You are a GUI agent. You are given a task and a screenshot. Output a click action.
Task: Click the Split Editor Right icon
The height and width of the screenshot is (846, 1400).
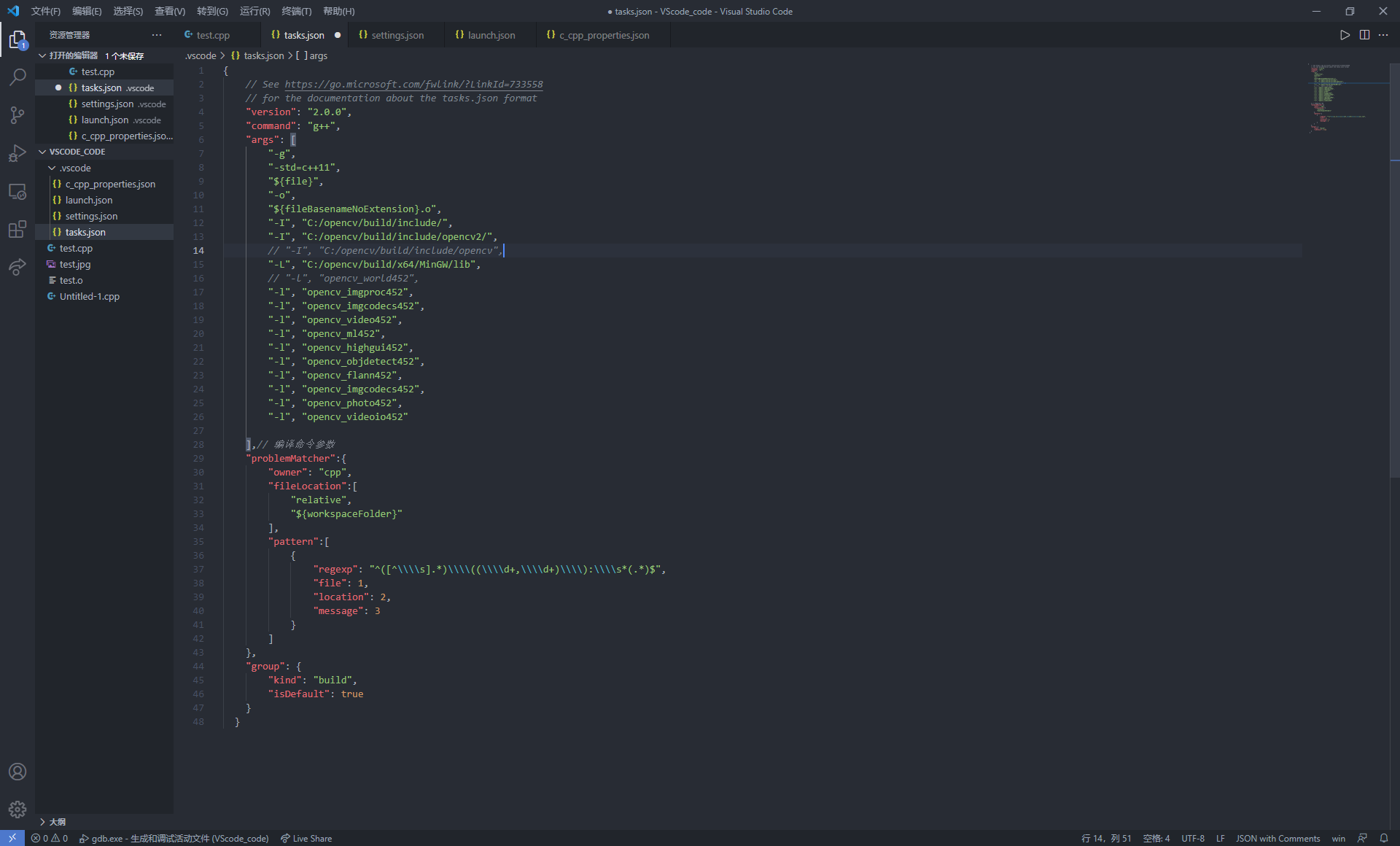click(1364, 35)
